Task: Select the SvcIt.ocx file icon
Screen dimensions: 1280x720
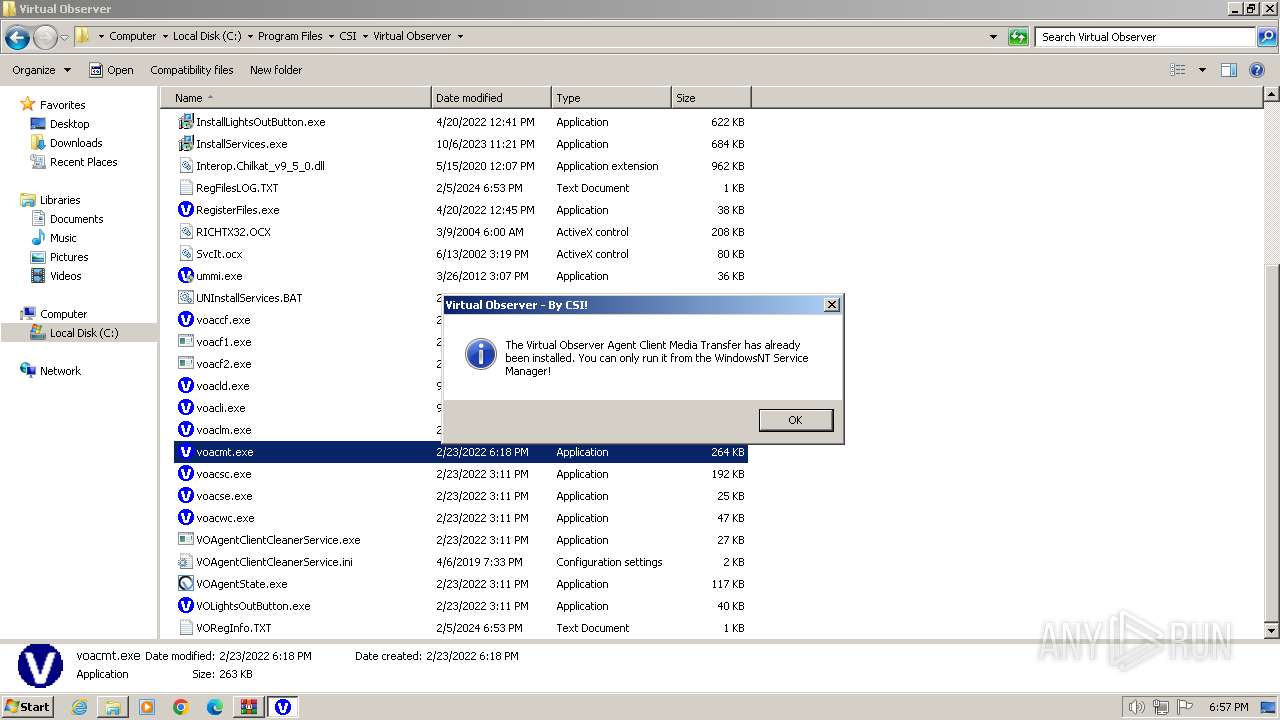Action: tap(185, 254)
